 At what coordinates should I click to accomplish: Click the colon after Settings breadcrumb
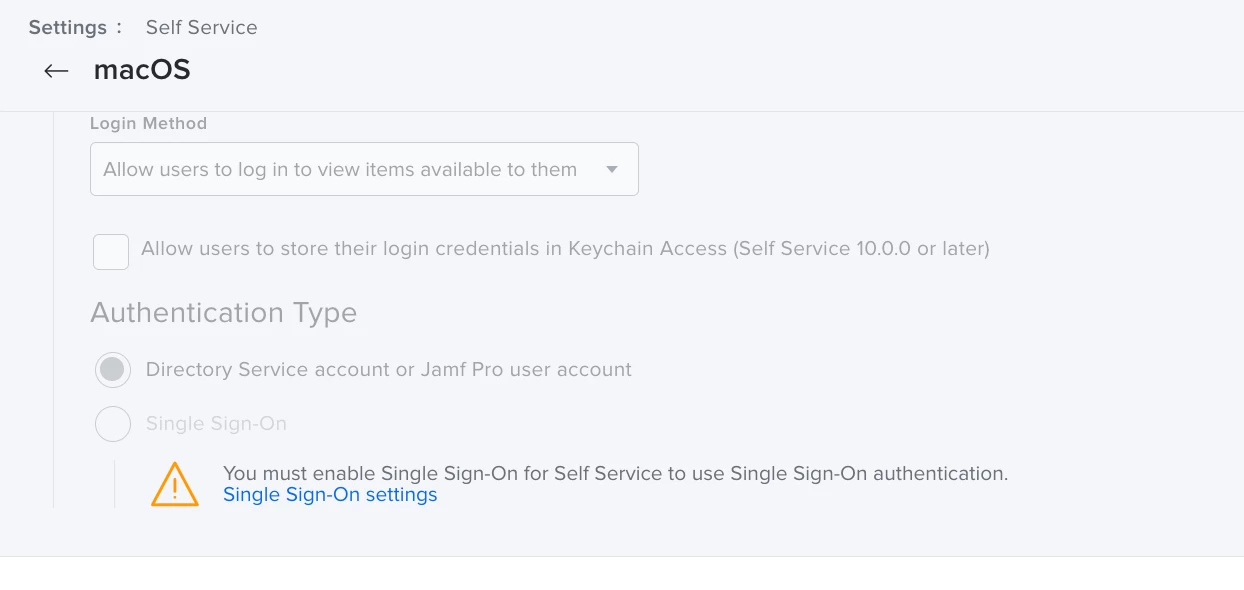coord(119,28)
